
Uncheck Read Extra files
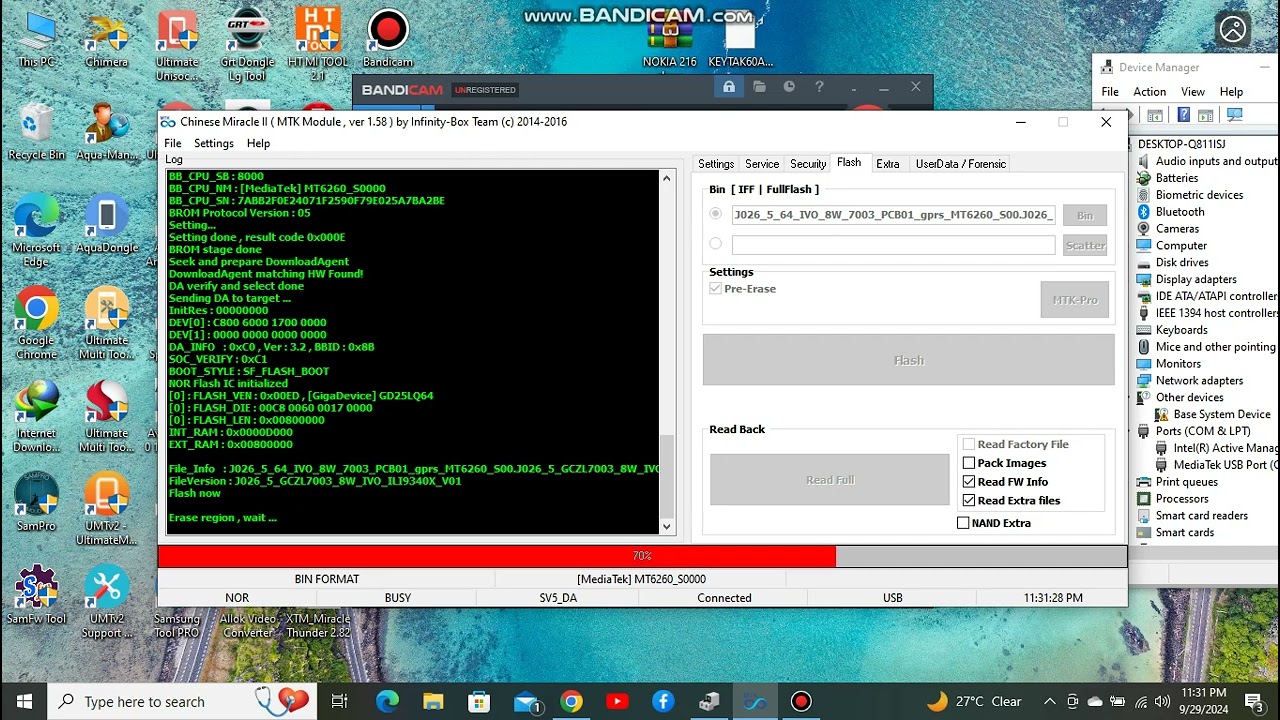point(968,500)
